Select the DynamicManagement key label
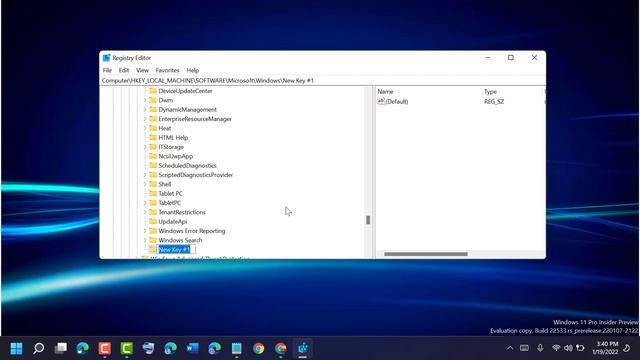This screenshot has height=360, width=640. pyautogui.click(x=187, y=109)
